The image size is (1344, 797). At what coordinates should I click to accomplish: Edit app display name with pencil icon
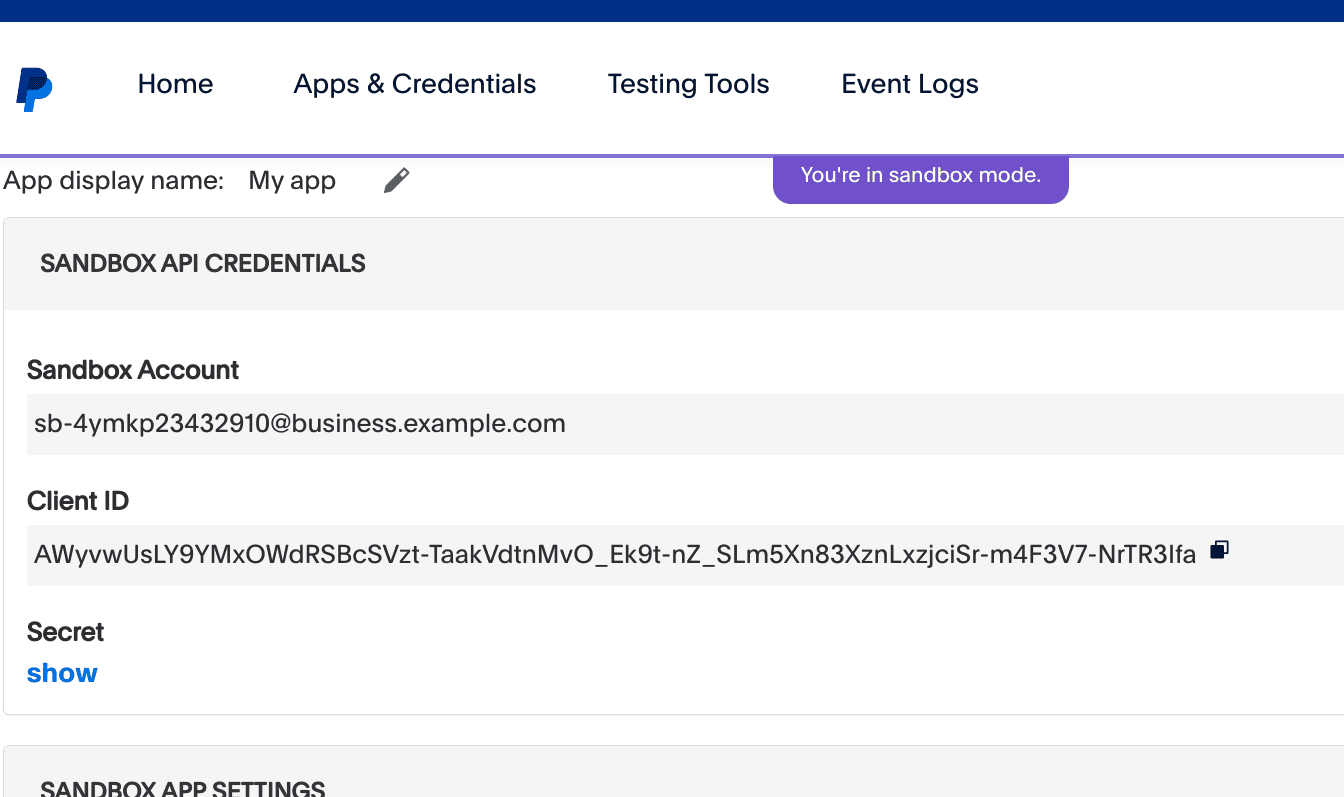(396, 181)
